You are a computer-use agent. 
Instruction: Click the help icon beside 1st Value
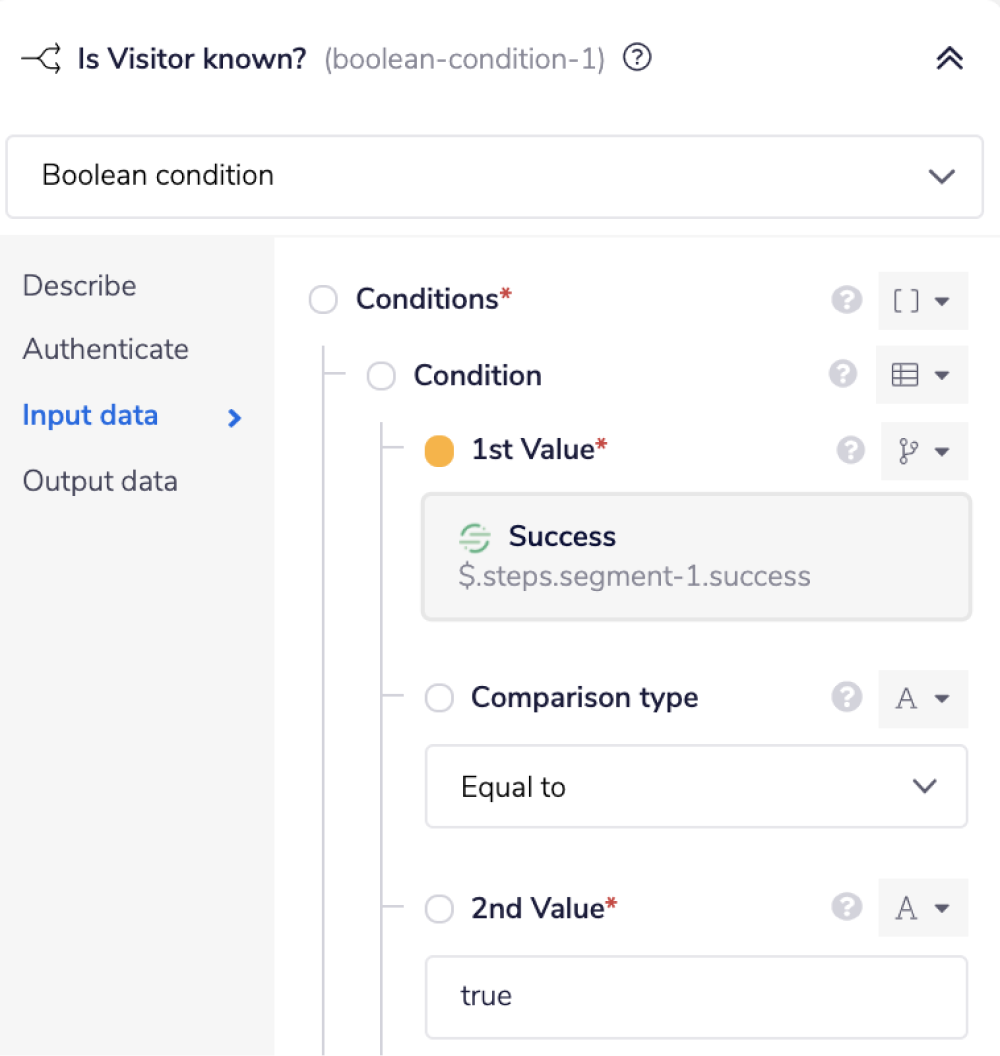[x=851, y=450]
